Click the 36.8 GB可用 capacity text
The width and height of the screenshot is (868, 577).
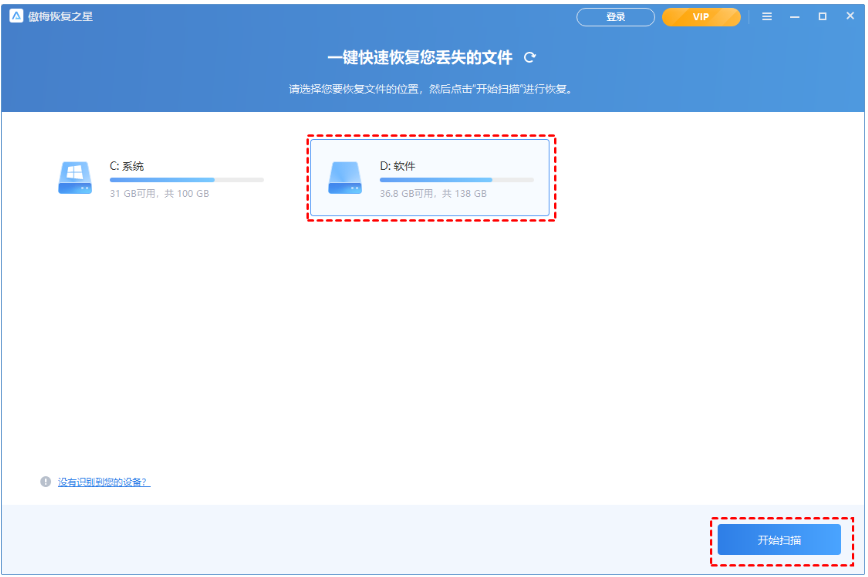point(407,193)
